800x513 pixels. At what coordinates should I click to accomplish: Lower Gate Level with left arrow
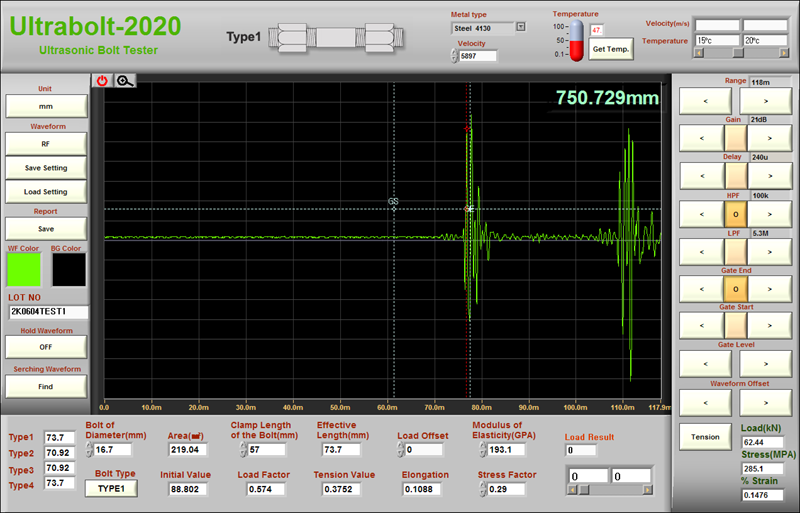pos(705,364)
